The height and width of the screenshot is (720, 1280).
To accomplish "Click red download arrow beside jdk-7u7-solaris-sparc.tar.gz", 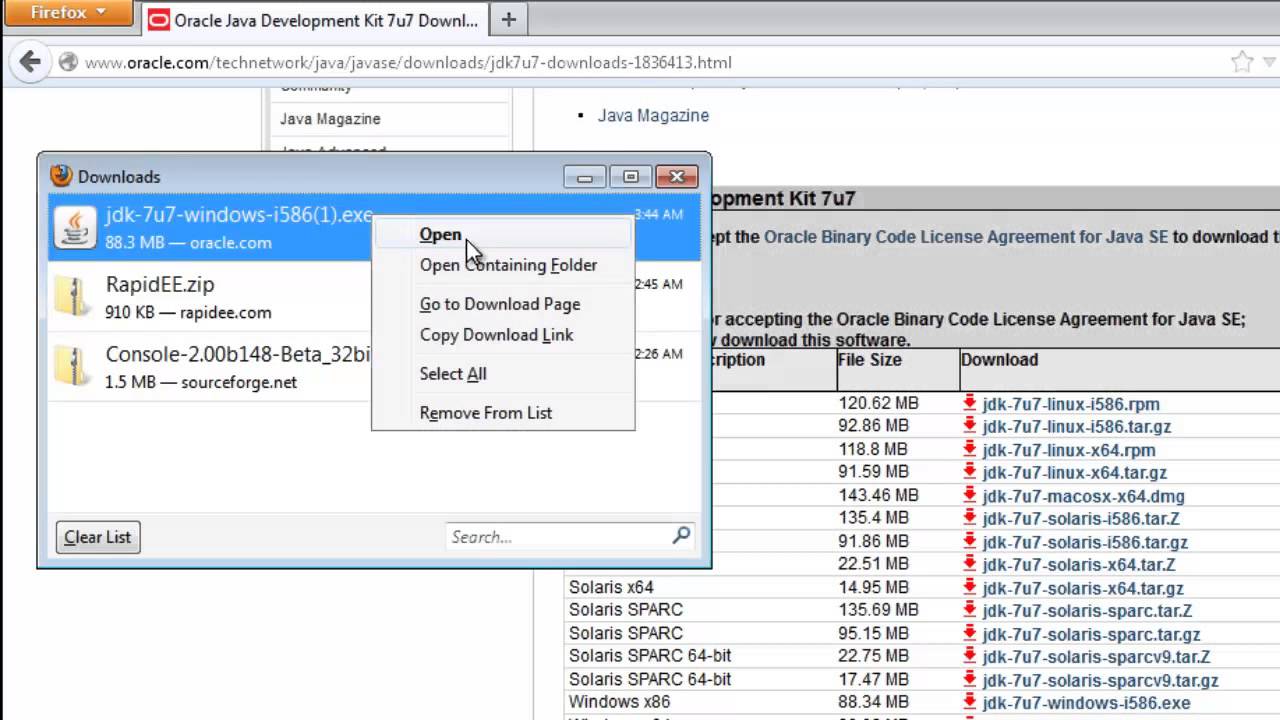I will tap(969, 633).
